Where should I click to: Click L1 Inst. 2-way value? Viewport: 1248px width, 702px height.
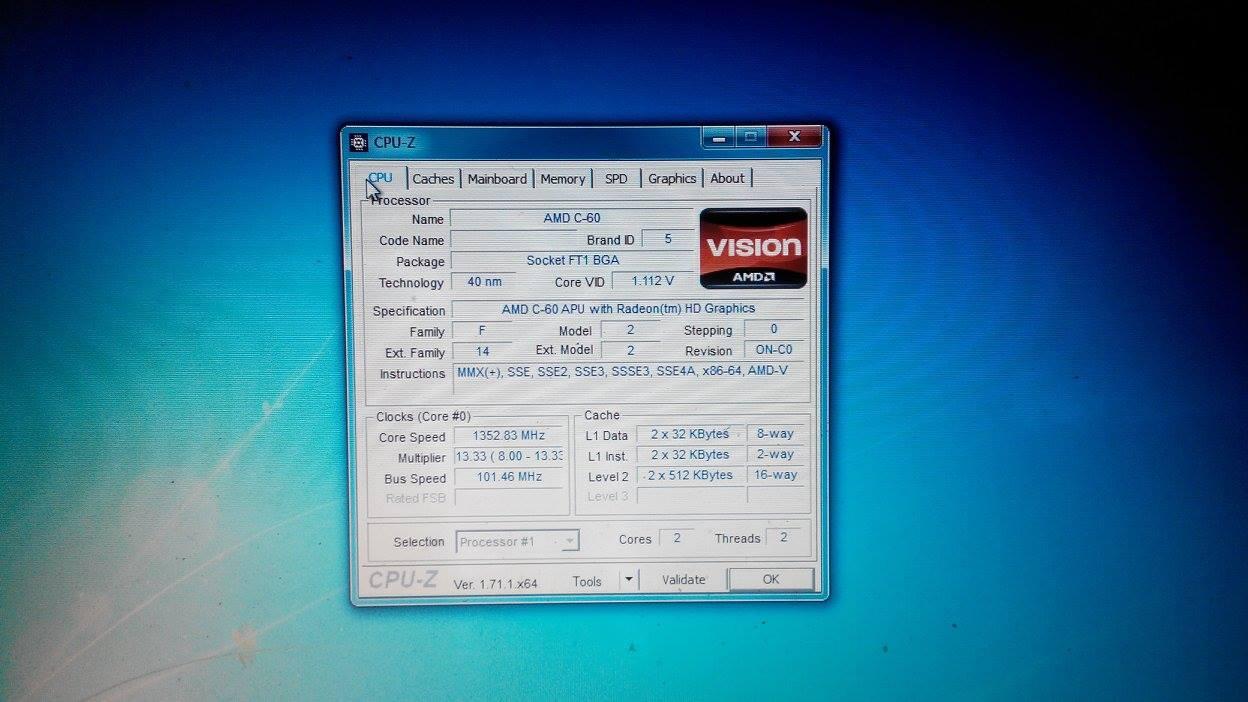pos(775,454)
